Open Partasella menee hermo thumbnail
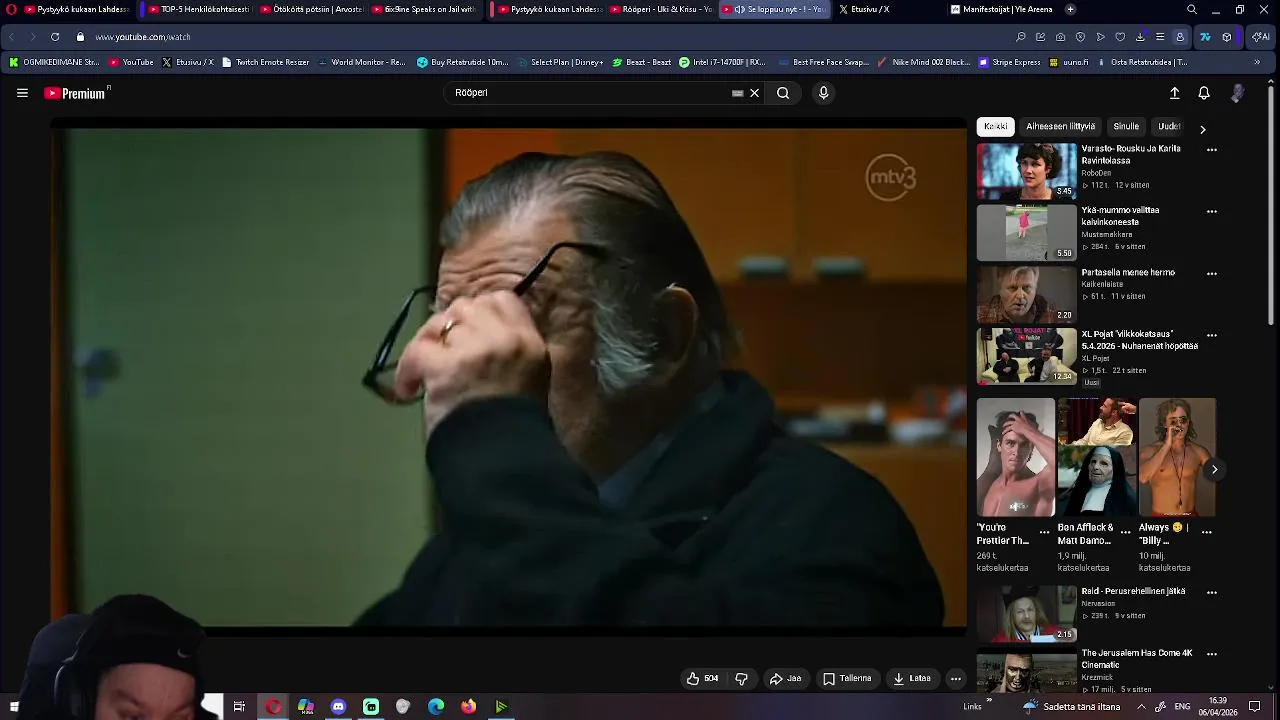 (x=1026, y=295)
